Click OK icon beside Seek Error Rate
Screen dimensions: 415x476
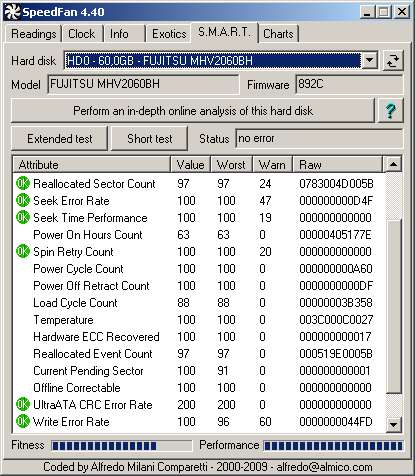pos(23,200)
